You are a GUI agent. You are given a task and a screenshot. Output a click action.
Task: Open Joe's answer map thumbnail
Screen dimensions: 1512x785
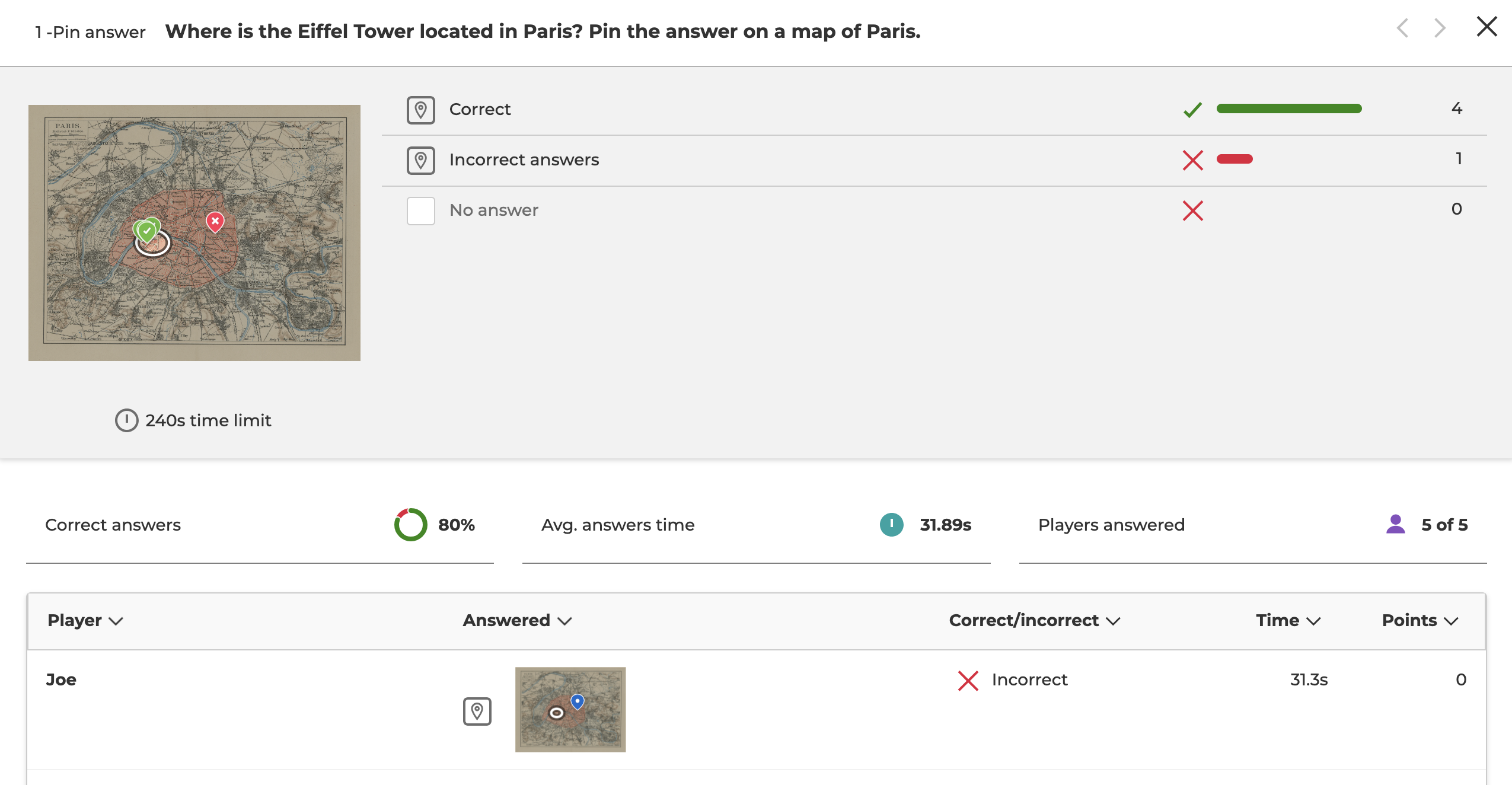(570, 709)
